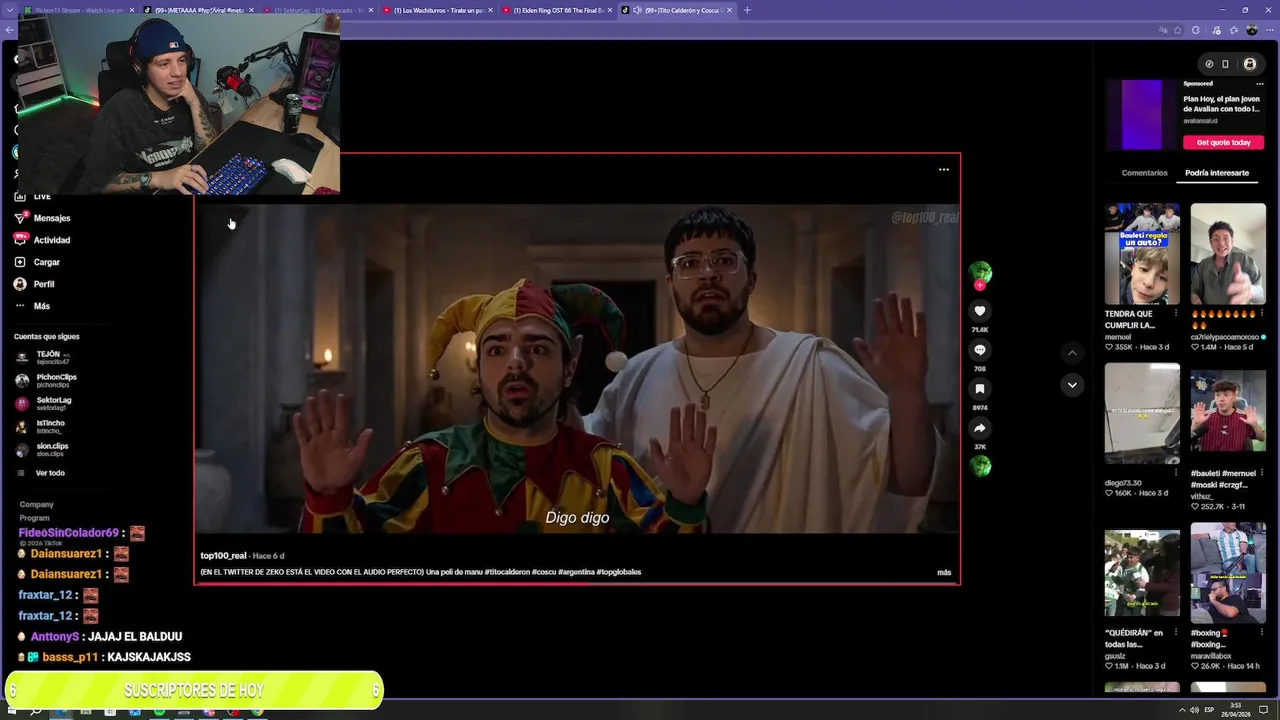Switch to the SektorLag El Equivocado browser tab
This screenshot has height=720, width=1280.
point(318,10)
